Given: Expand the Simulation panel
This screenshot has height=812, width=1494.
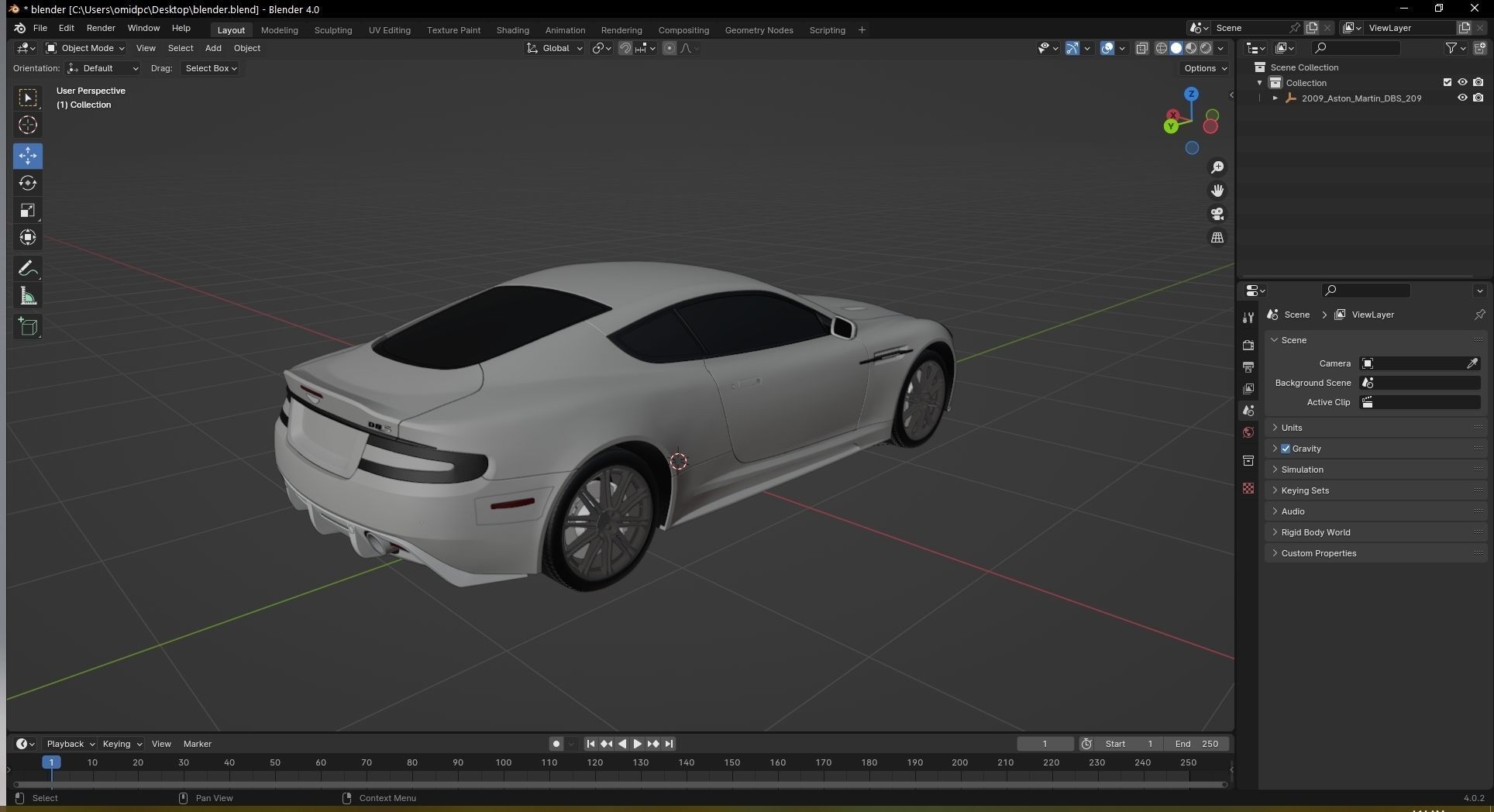Looking at the screenshot, I should coord(1375,470).
